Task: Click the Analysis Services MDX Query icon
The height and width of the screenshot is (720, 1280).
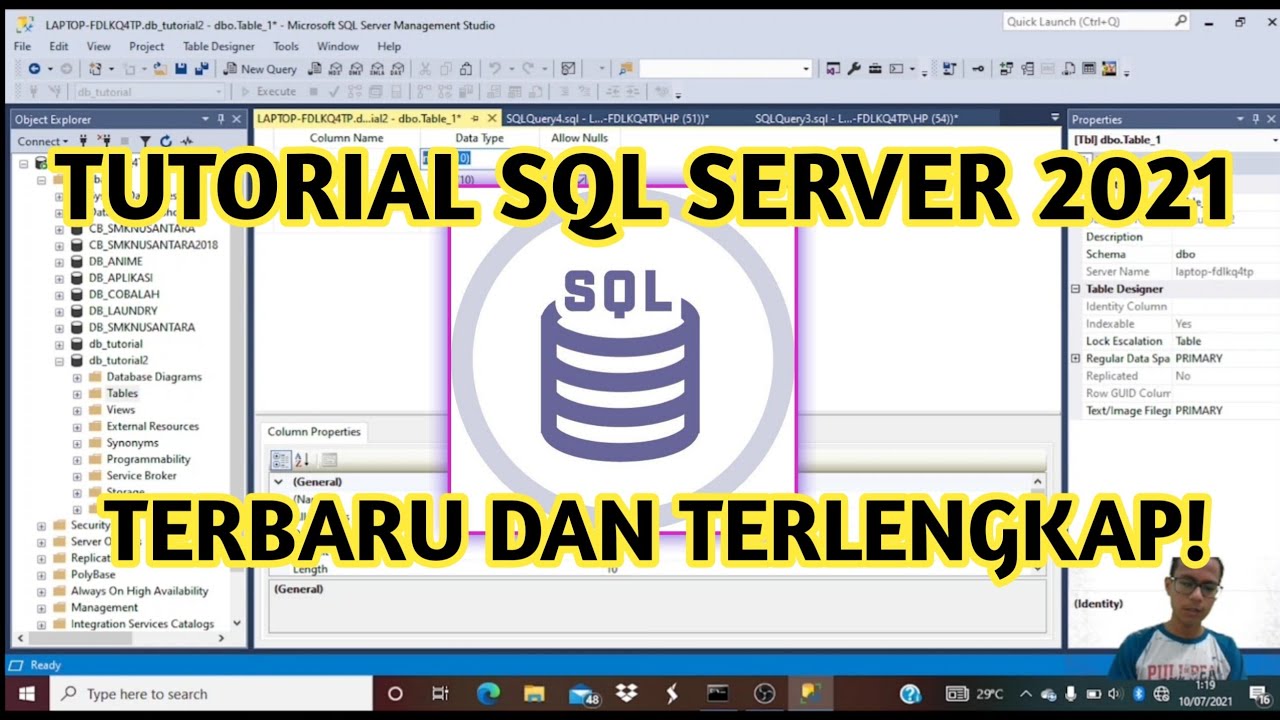Action: pyautogui.click(x=335, y=69)
